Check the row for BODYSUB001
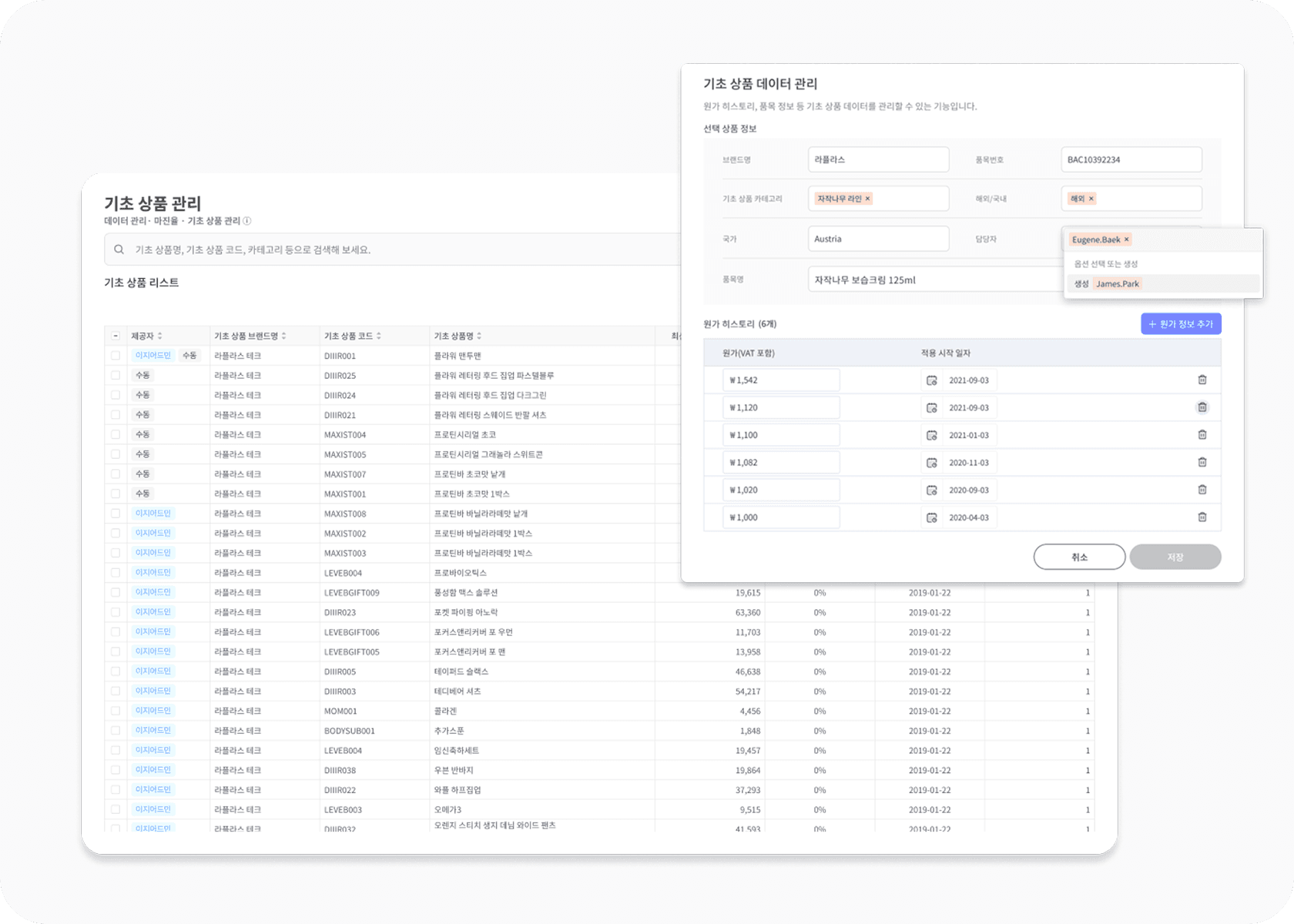Screen dimensions: 1294x924 tap(116, 731)
